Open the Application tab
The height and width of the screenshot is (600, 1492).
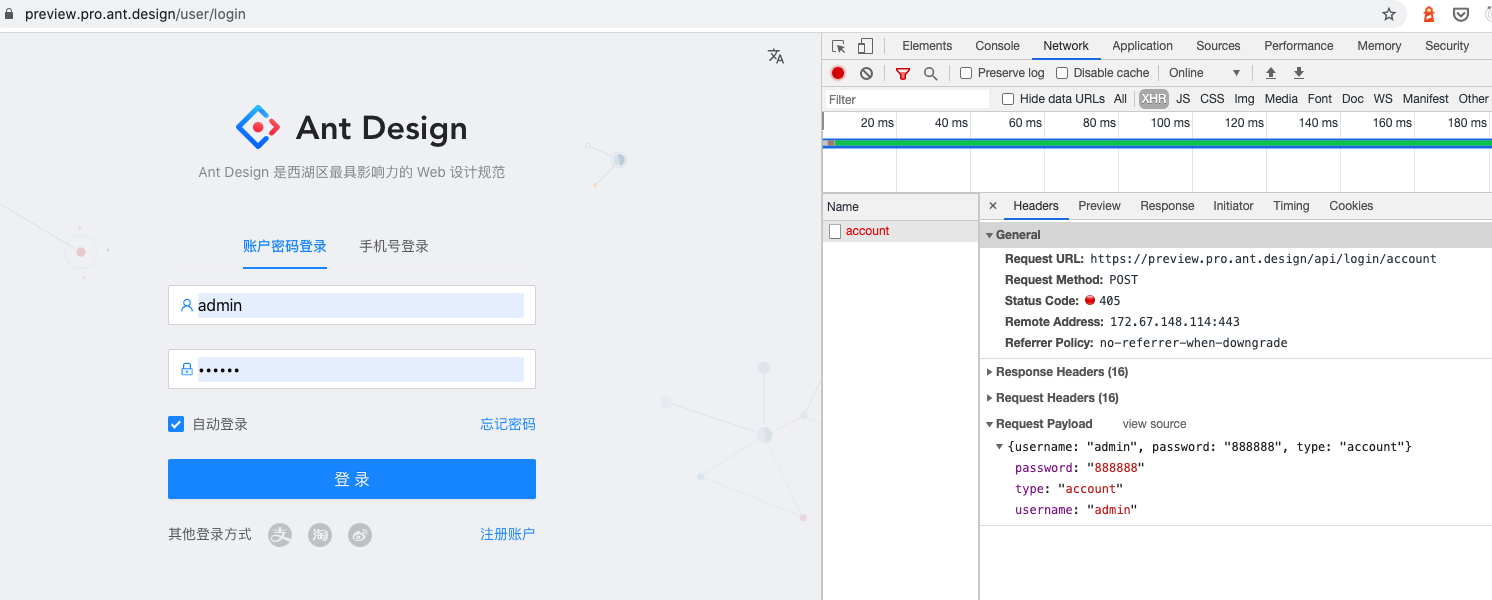tap(1142, 46)
